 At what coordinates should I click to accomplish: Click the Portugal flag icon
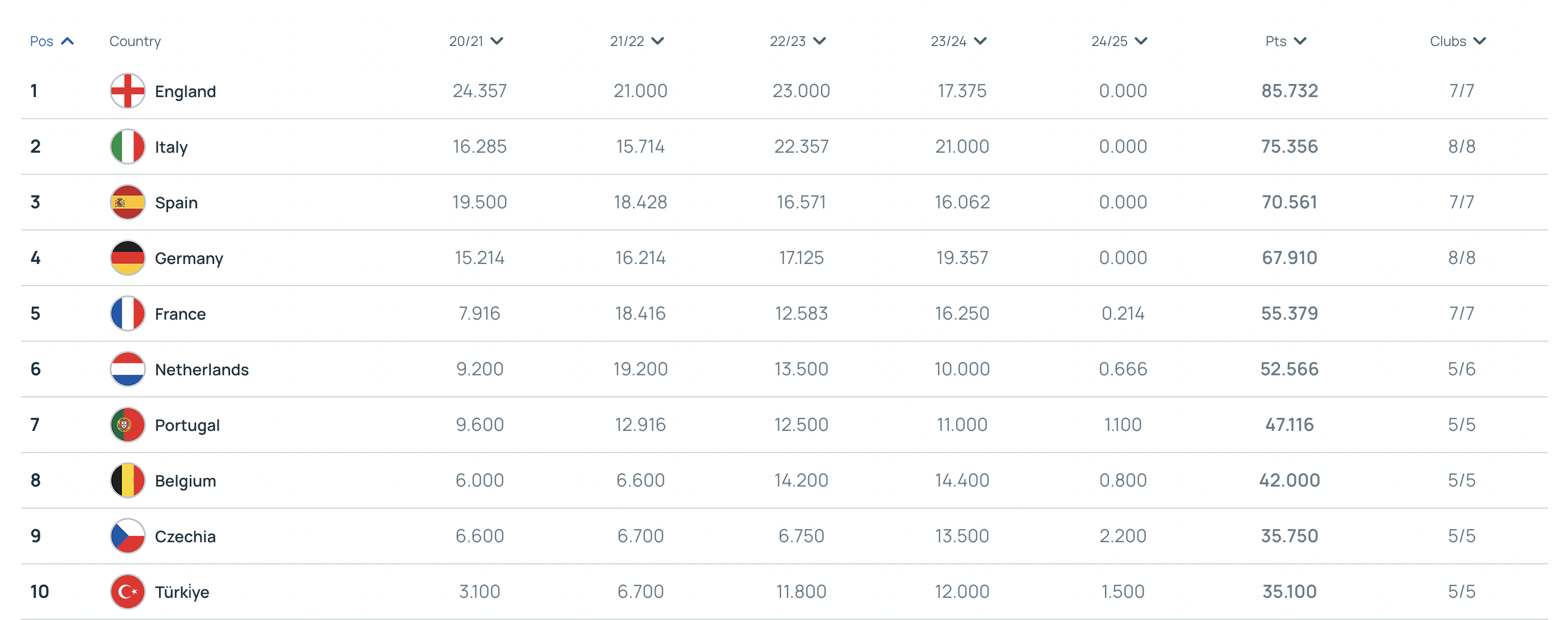click(127, 425)
